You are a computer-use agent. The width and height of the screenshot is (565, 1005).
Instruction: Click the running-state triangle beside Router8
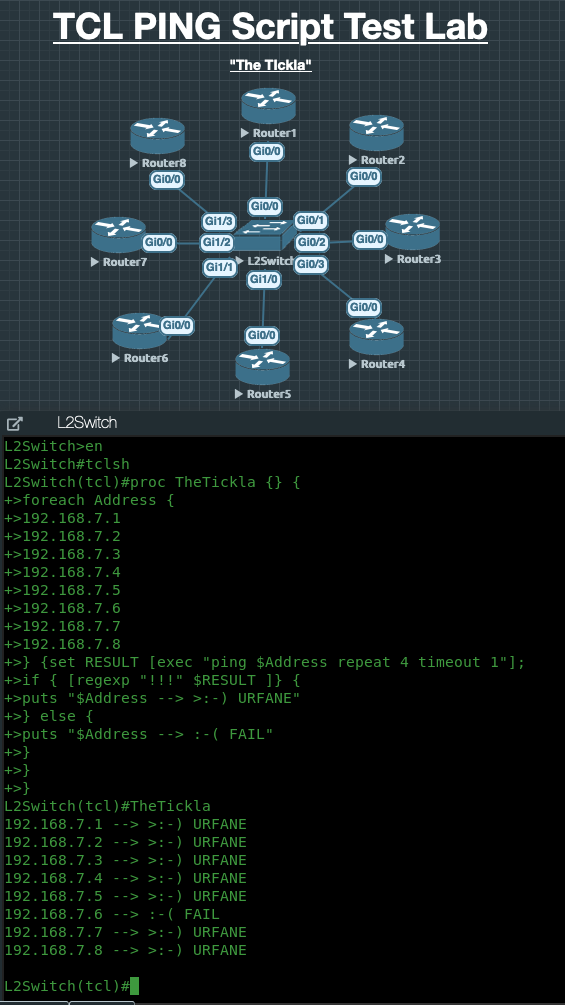(134, 163)
